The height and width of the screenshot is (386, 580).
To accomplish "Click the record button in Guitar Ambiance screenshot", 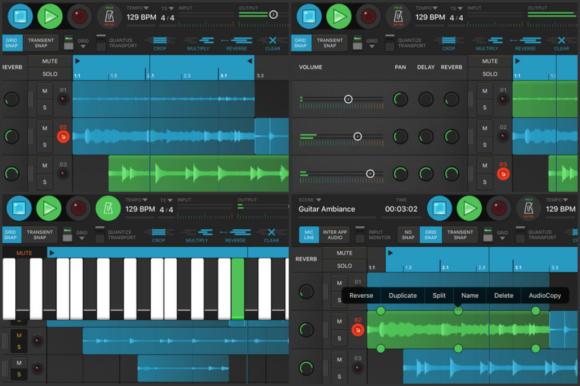I will coord(498,208).
